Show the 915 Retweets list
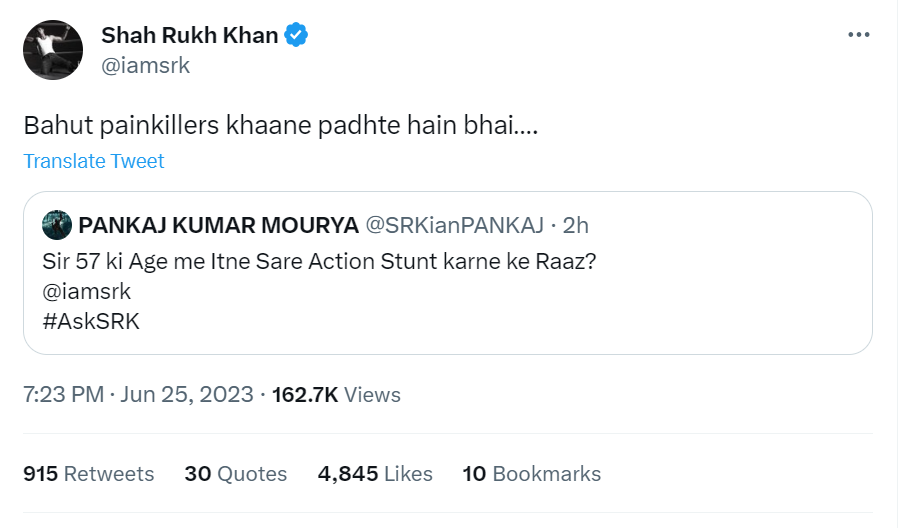898x528 pixels. 89,473
